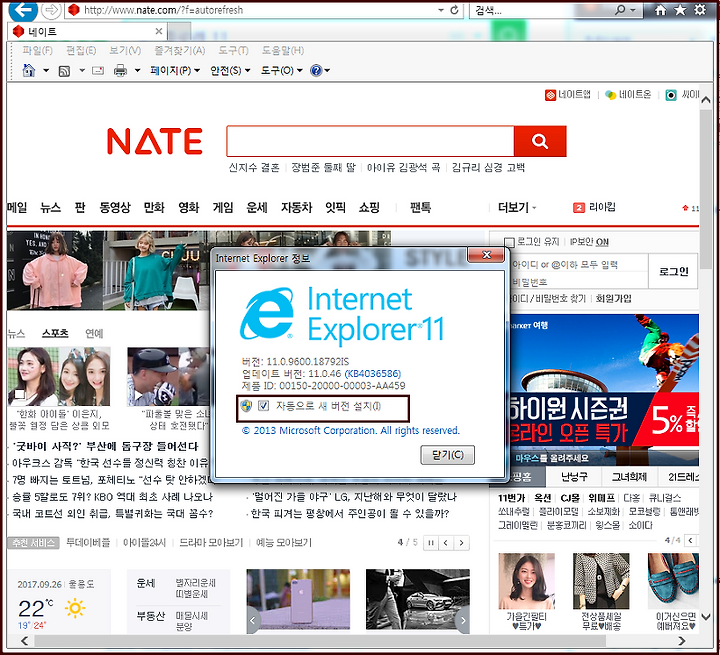The width and height of the screenshot is (720, 655).
Task: Go to next recommended services page
Action: 461,543
